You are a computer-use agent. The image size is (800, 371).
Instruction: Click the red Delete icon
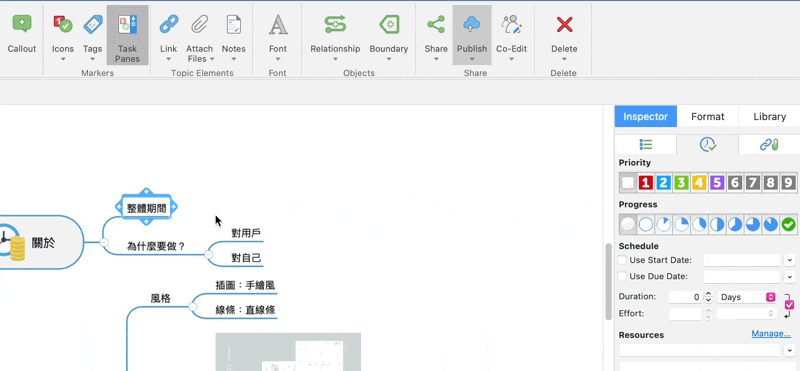[x=564, y=24]
